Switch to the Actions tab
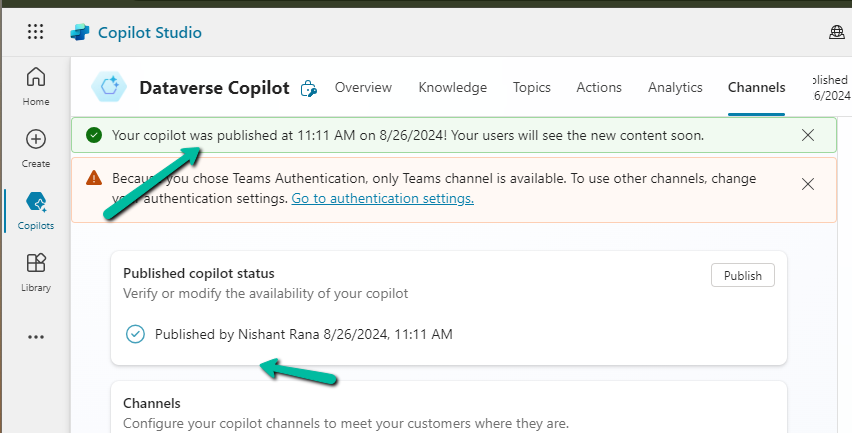Image resolution: width=852 pixels, height=433 pixels. pyautogui.click(x=599, y=87)
